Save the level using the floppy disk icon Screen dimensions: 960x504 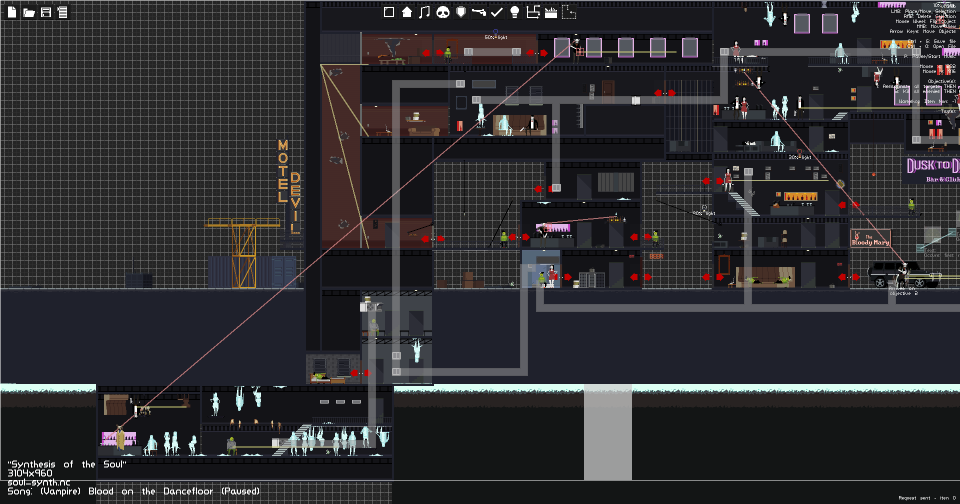(46, 12)
